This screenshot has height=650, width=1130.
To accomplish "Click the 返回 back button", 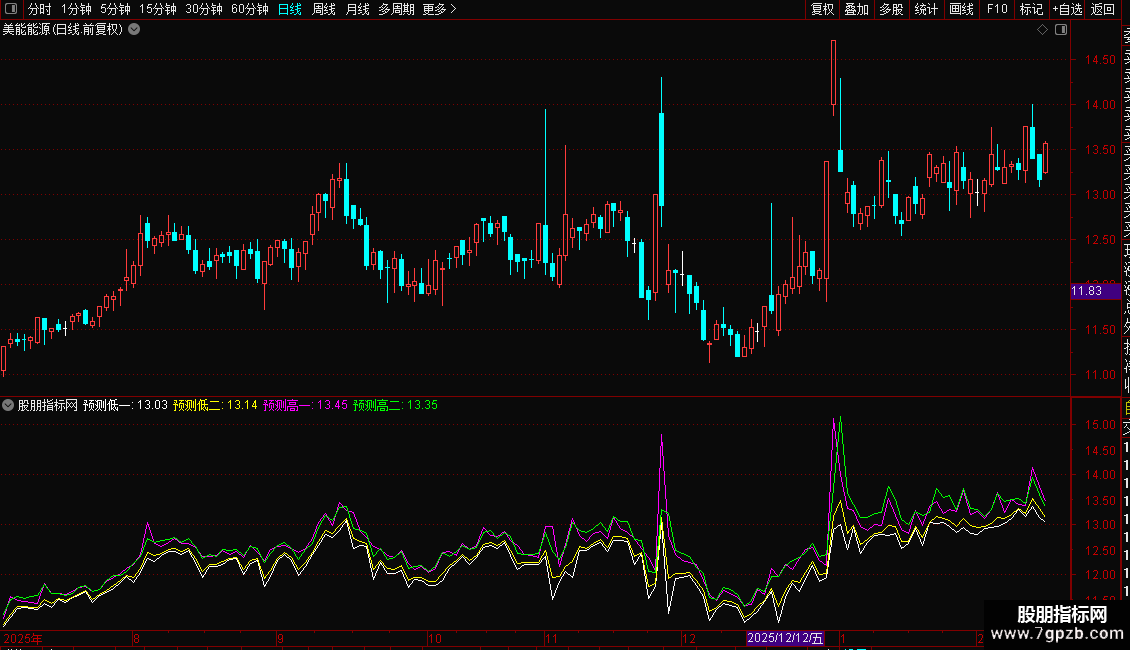I will click(x=1103, y=9).
